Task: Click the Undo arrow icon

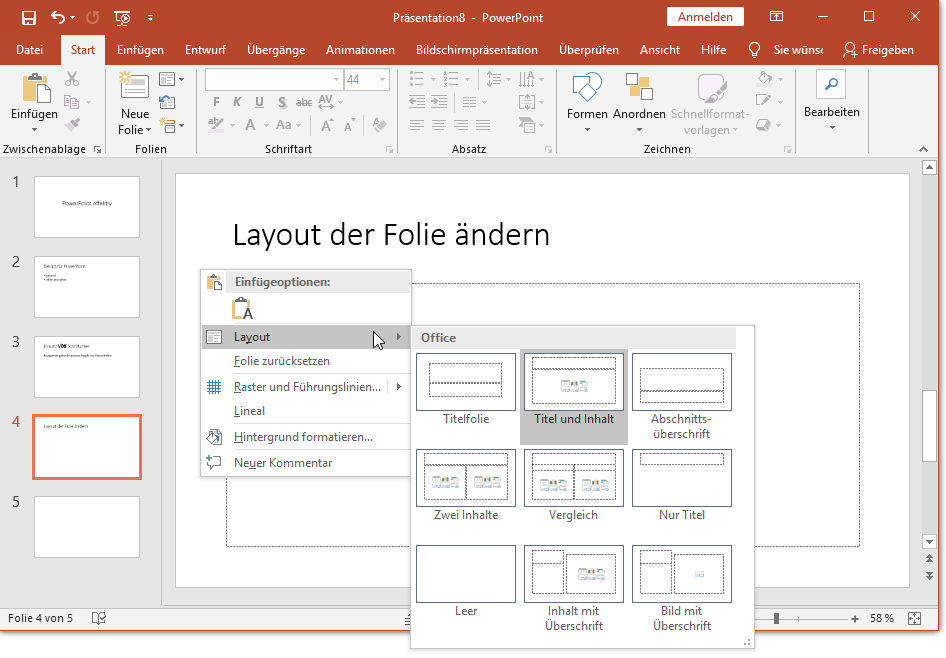Action: (x=58, y=17)
